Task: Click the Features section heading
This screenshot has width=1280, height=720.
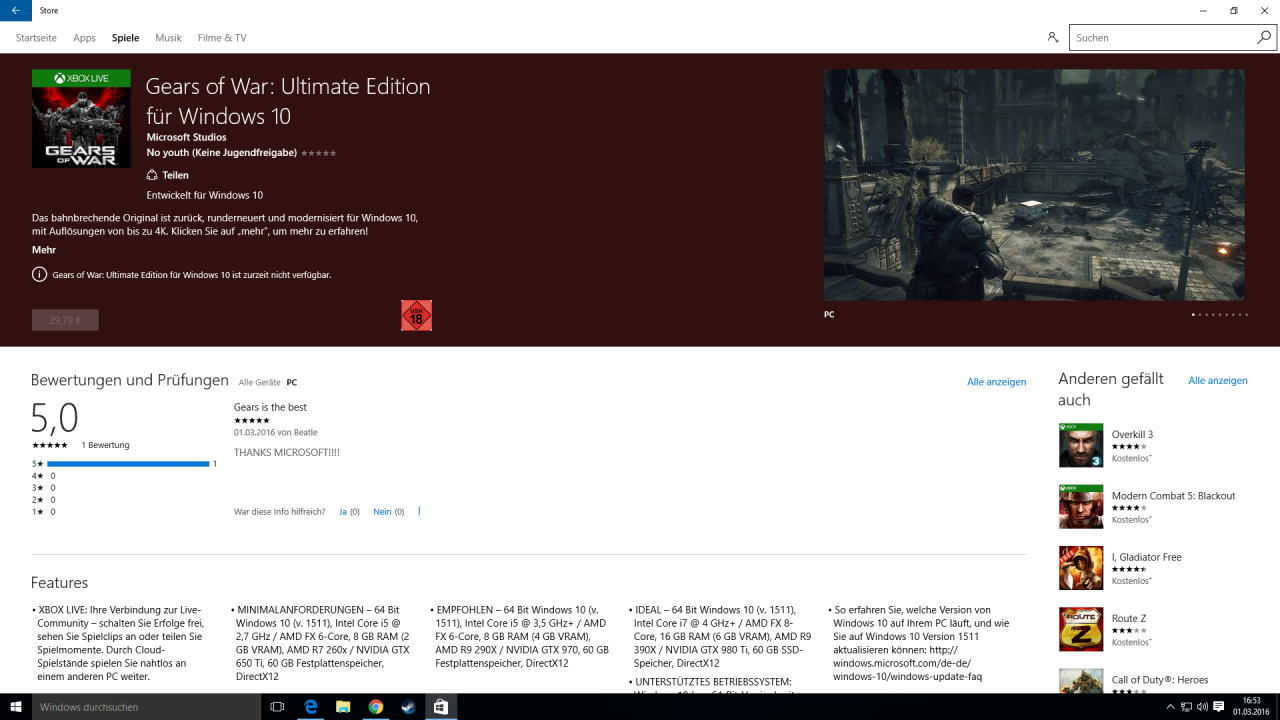Action: pos(59,583)
